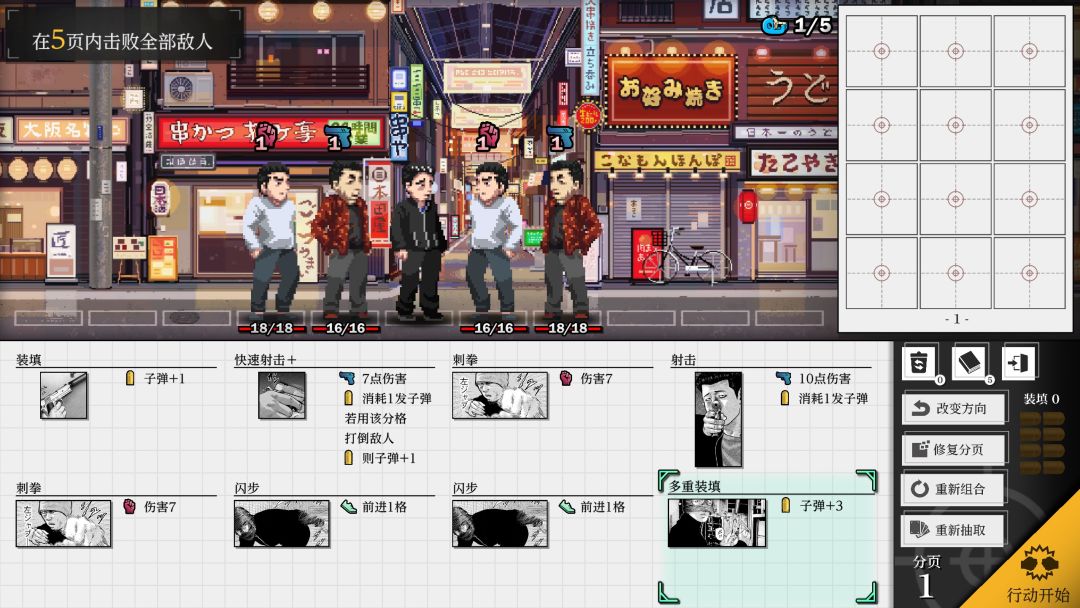This screenshot has height=608, width=1080.
Task: Click the 修复分页 button
Action: tap(953, 450)
